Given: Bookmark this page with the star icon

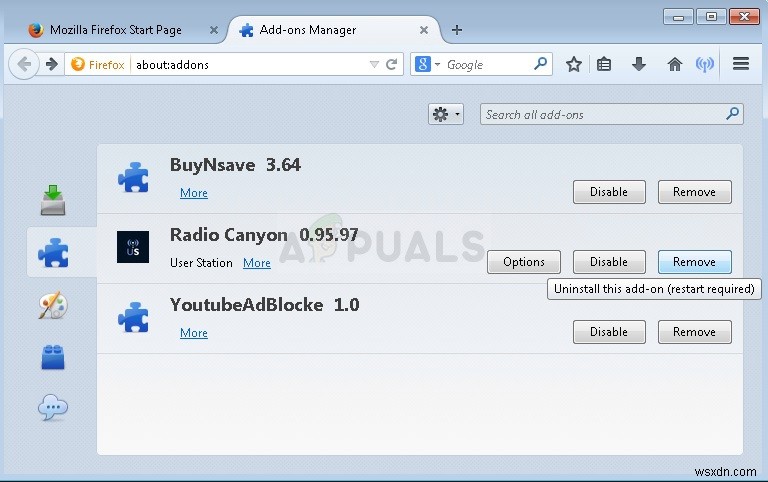Looking at the screenshot, I should (574, 64).
